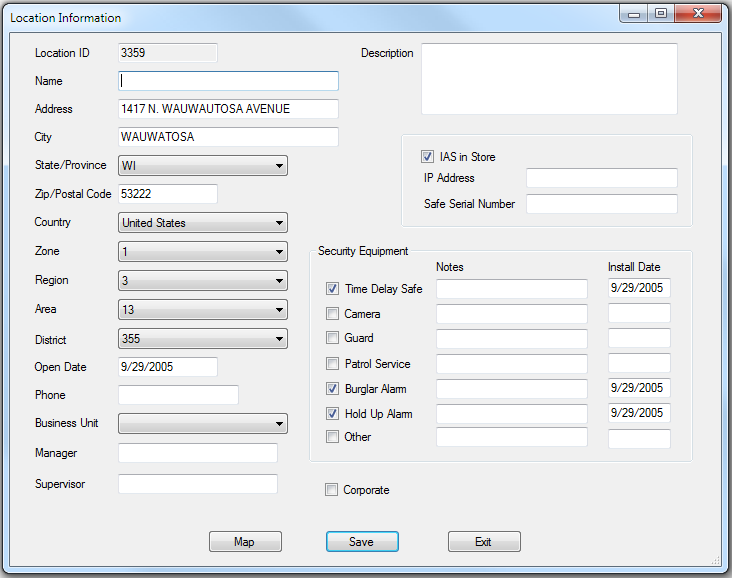Select the Phone number field

click(178, 395)
